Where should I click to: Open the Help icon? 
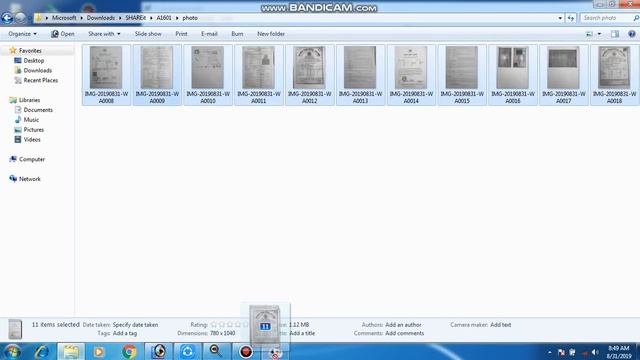[631, 34]
